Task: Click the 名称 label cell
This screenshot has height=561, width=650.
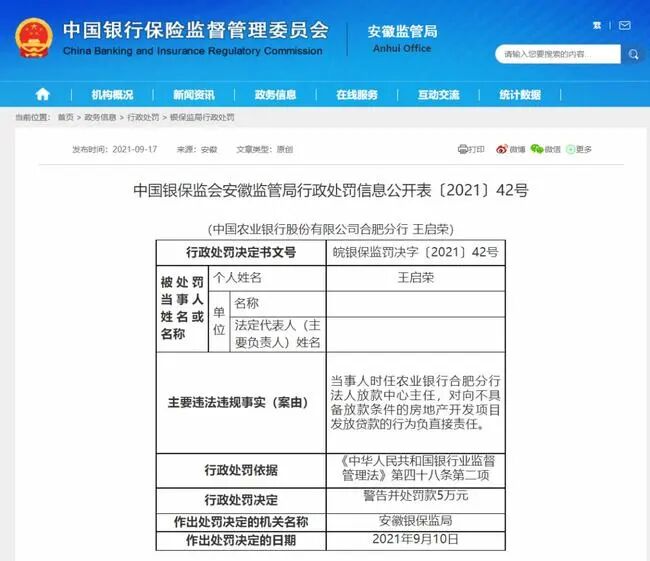Action: pyautogui.click(x=278, y=304)
